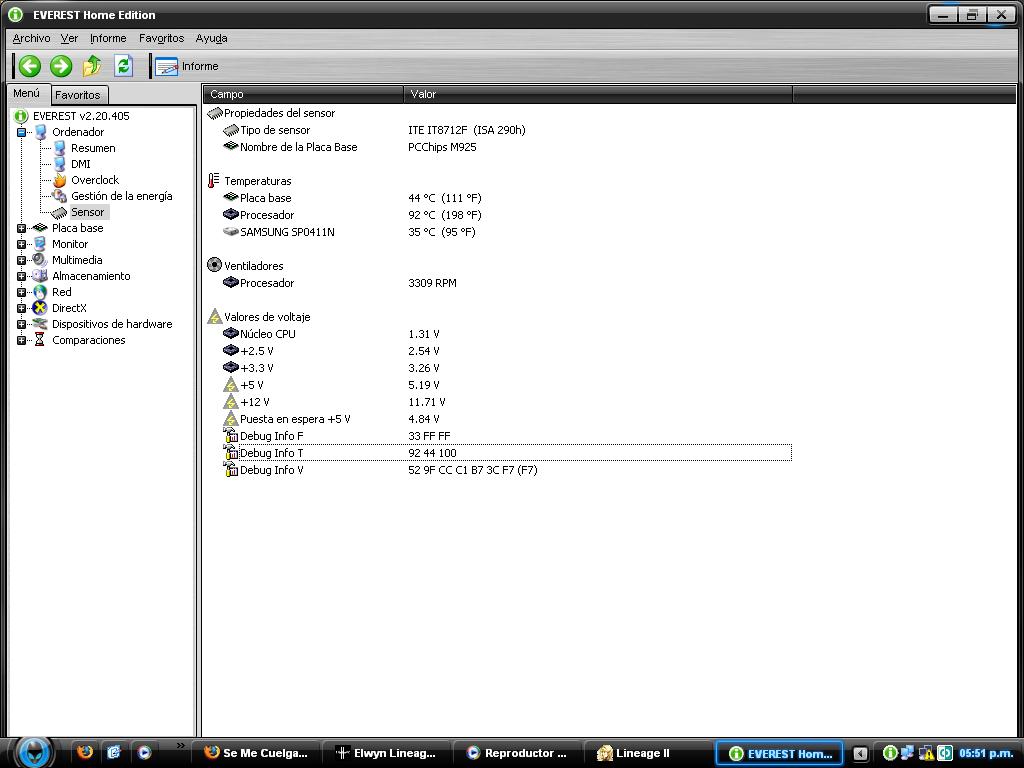Viewport: 1024px width, 768px height.
Task: Expand the Comparaciones tree node
Action: [21, 340]
